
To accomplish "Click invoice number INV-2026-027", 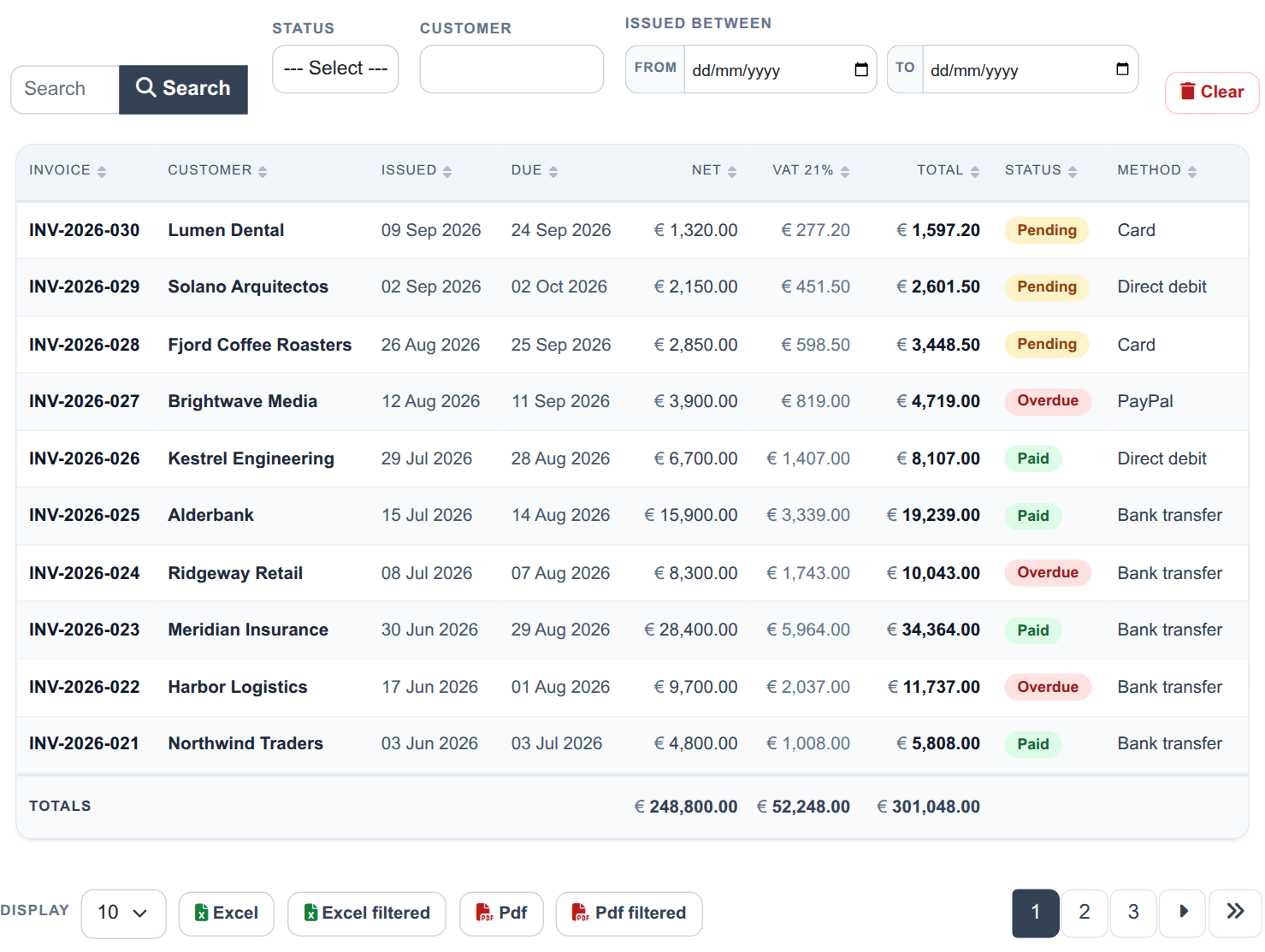I will tap(84, 401).
